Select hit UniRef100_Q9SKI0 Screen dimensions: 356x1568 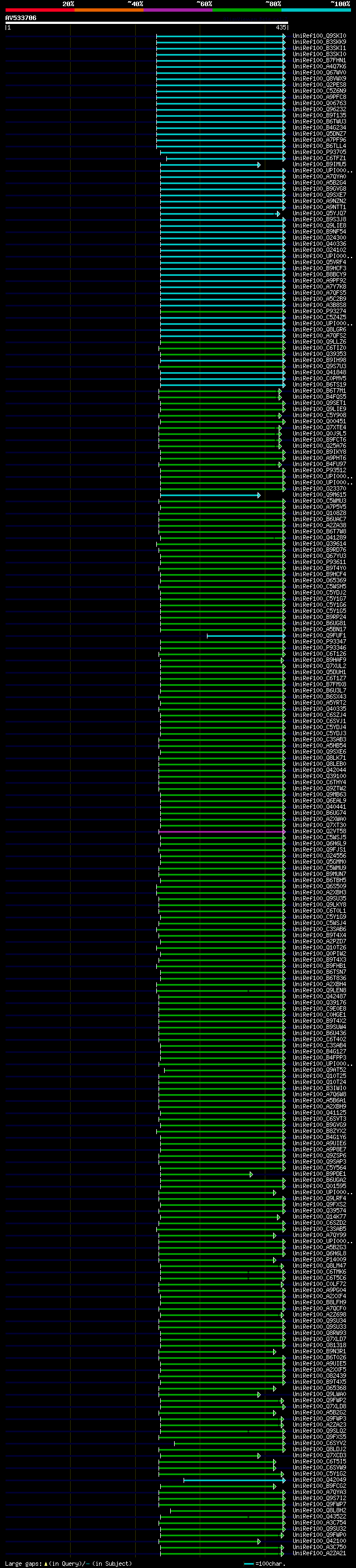pos(319,36)
